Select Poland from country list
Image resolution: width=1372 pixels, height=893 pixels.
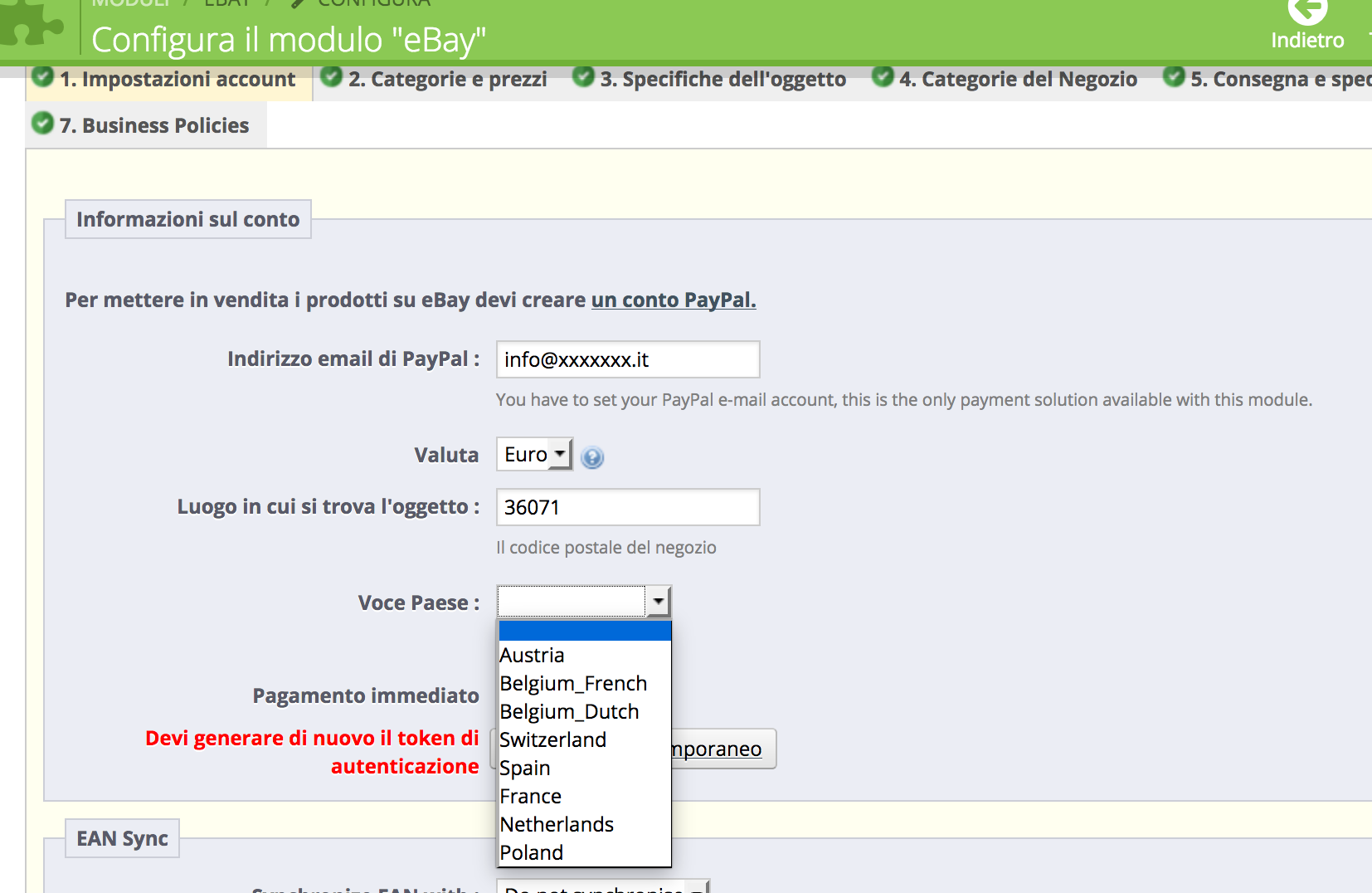(585, 852)
